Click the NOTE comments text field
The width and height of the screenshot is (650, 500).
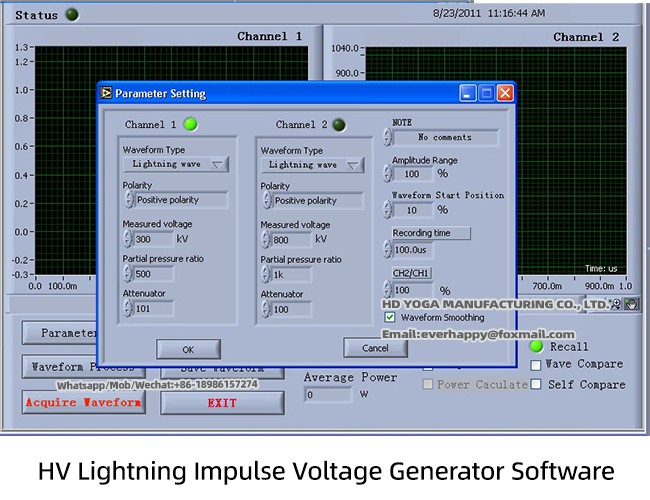coord(444,137)
